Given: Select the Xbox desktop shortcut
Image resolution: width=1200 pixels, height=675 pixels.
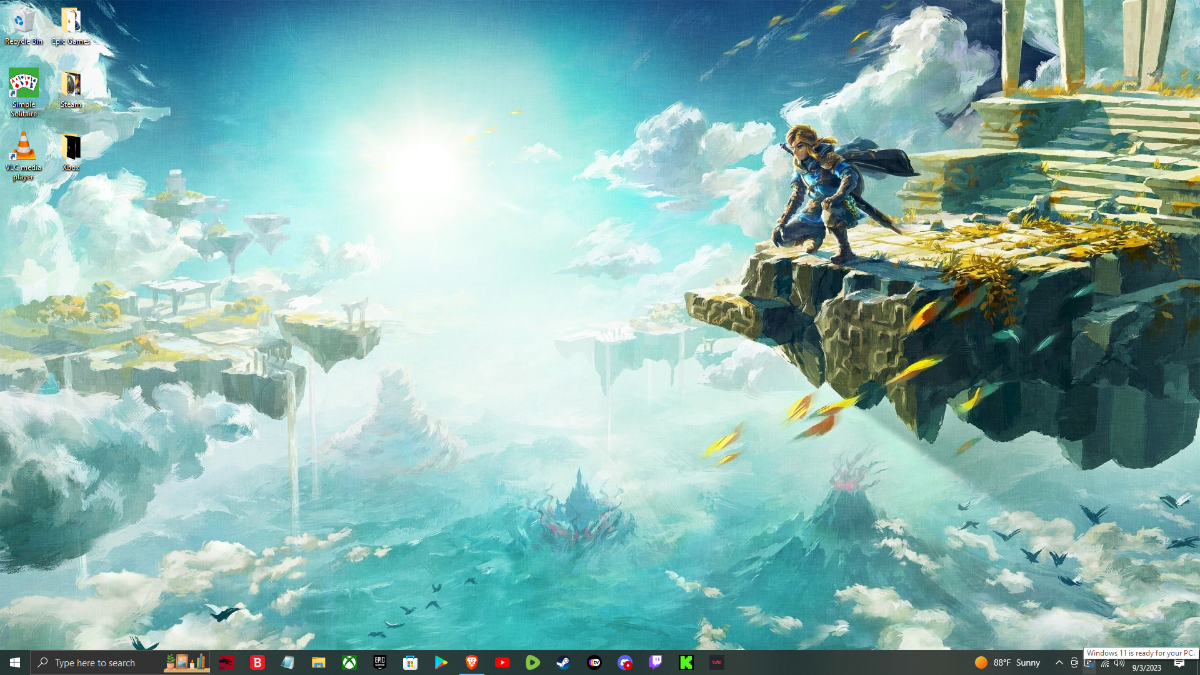Looking at the screenshot, I should pos(71,153).
